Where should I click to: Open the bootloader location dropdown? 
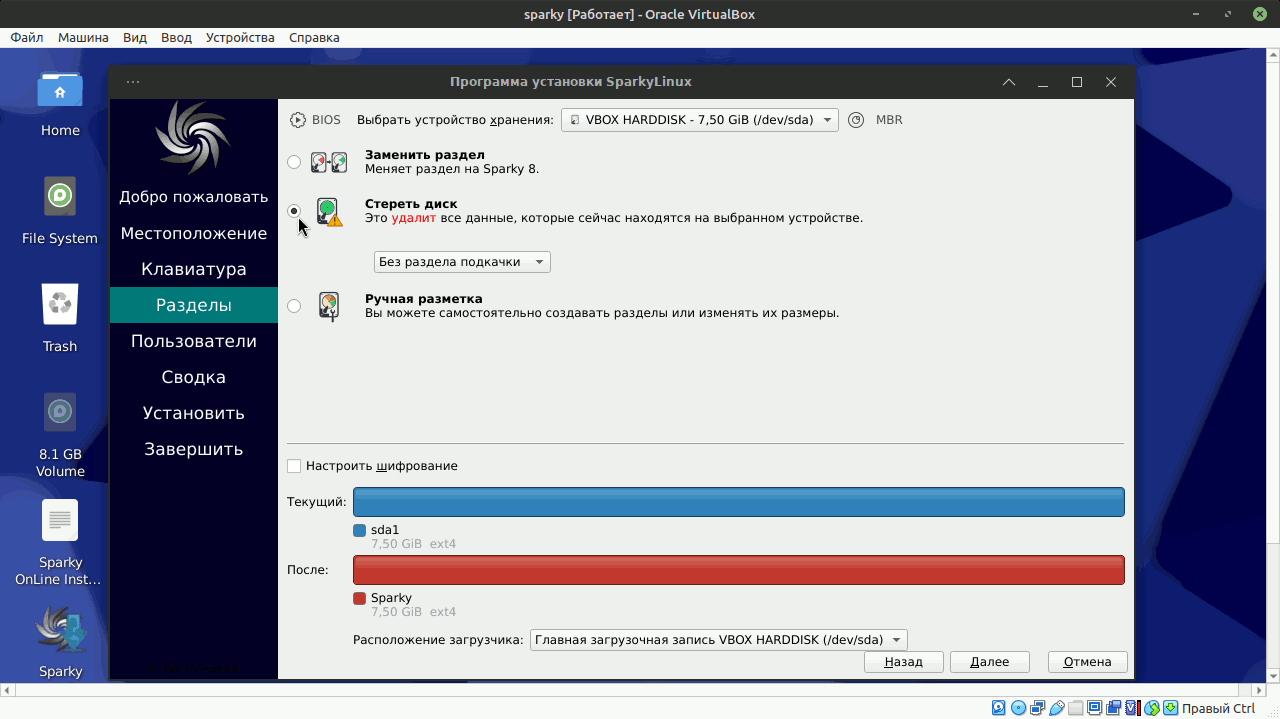click(718, 640)
